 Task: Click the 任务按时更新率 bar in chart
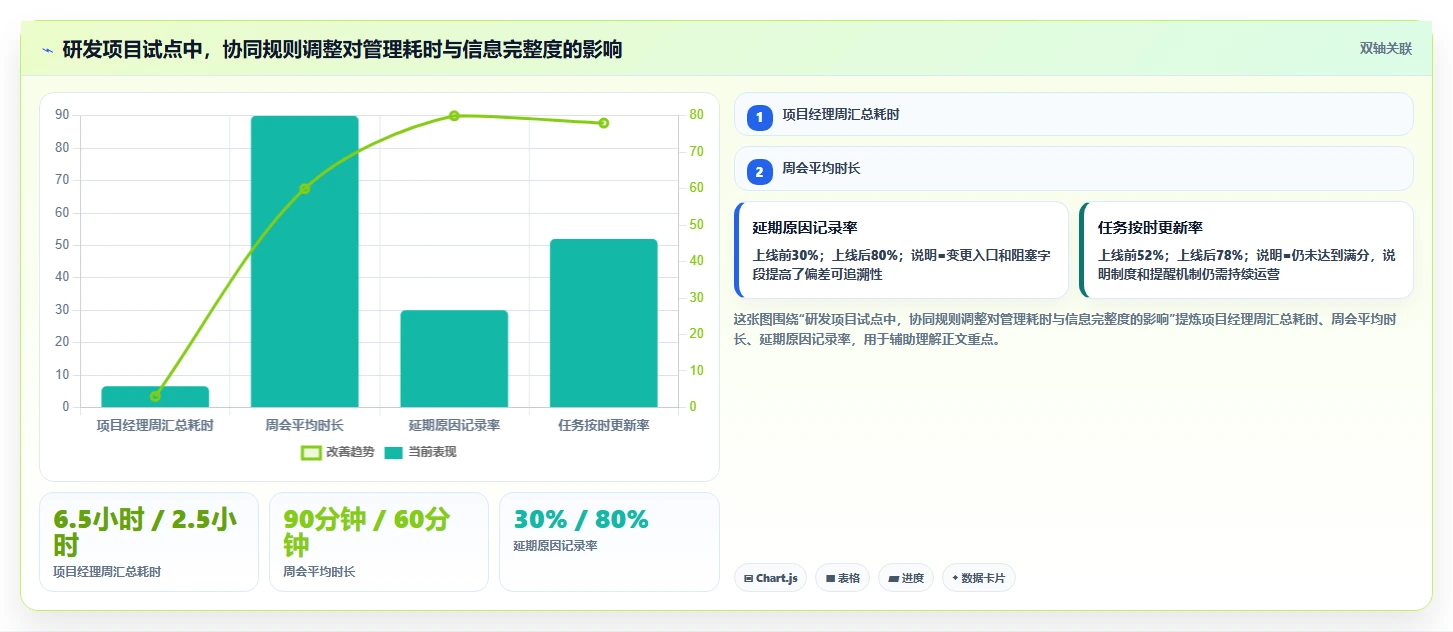604,323
